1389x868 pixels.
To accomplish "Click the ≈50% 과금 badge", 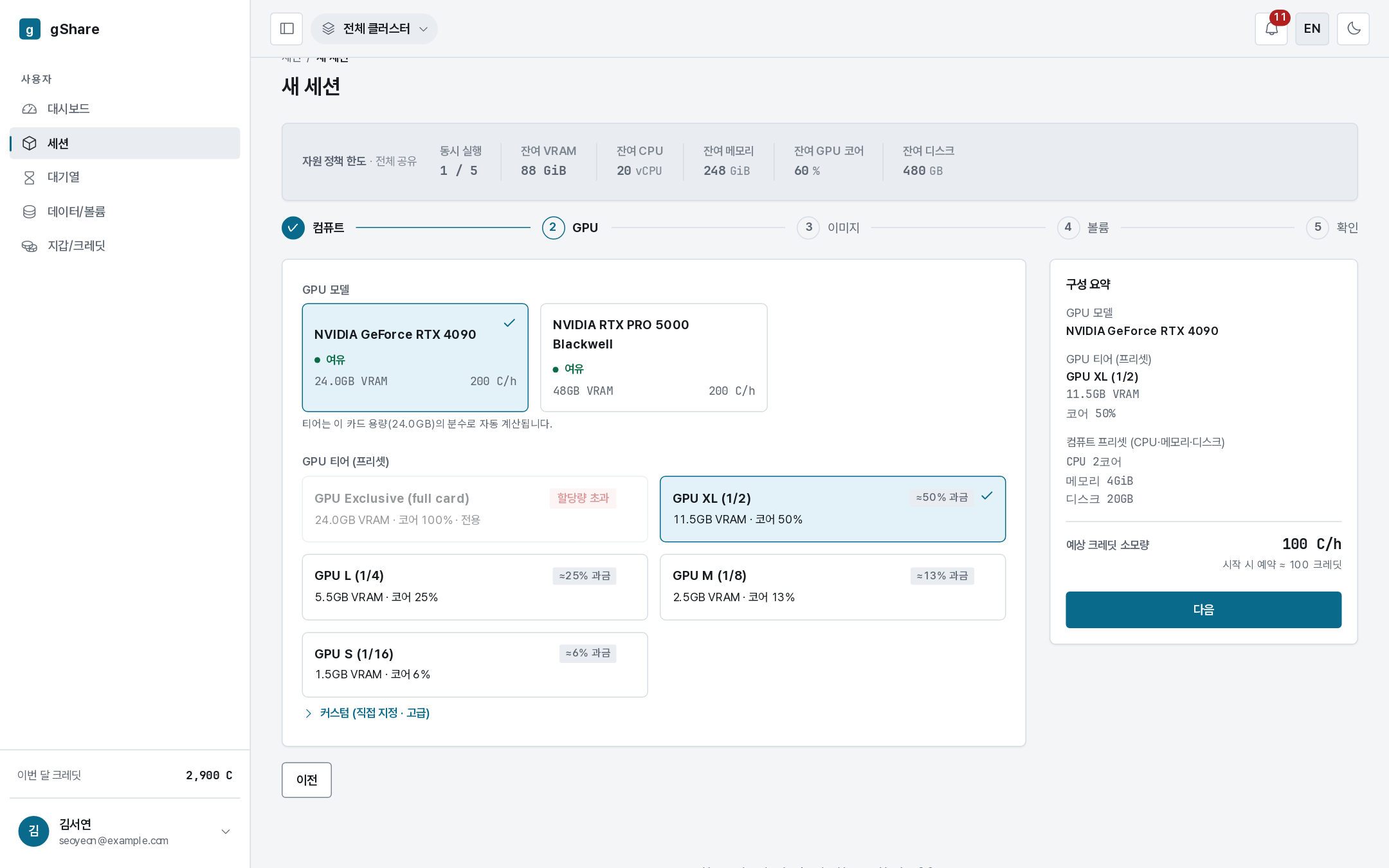I will pyautogui.click(x=942, y=498).
